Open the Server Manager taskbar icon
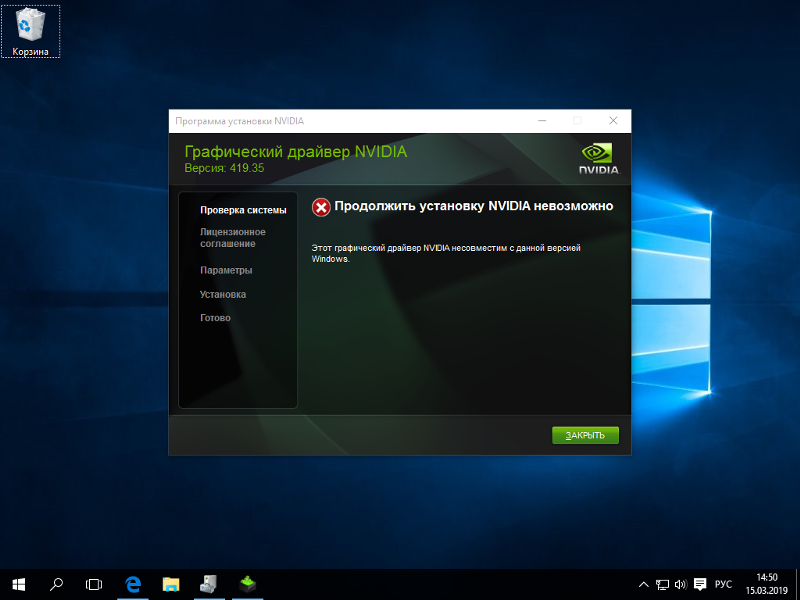 (209, 584)
